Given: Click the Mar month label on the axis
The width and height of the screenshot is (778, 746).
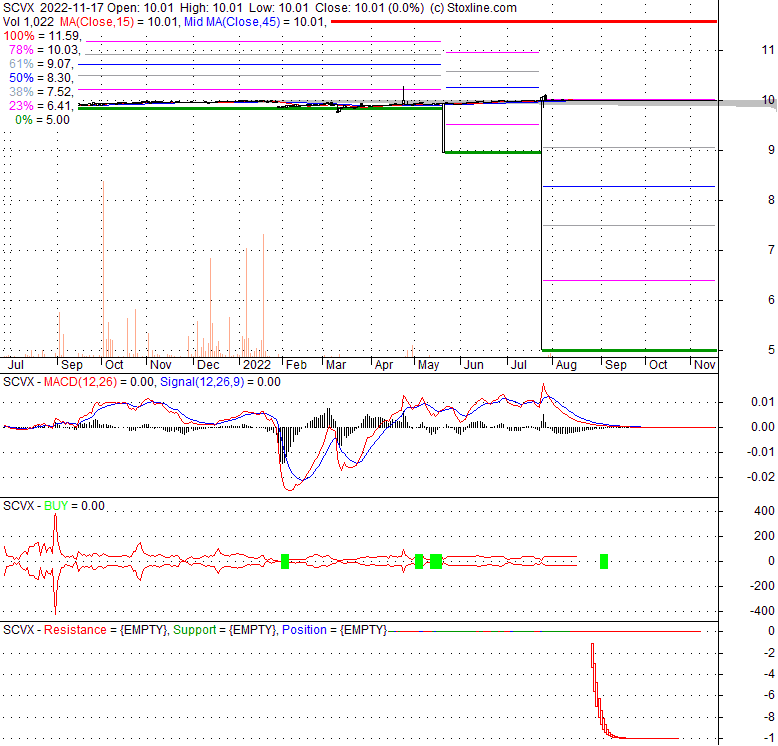Looking at the screenshot, I should pos(336,365).
